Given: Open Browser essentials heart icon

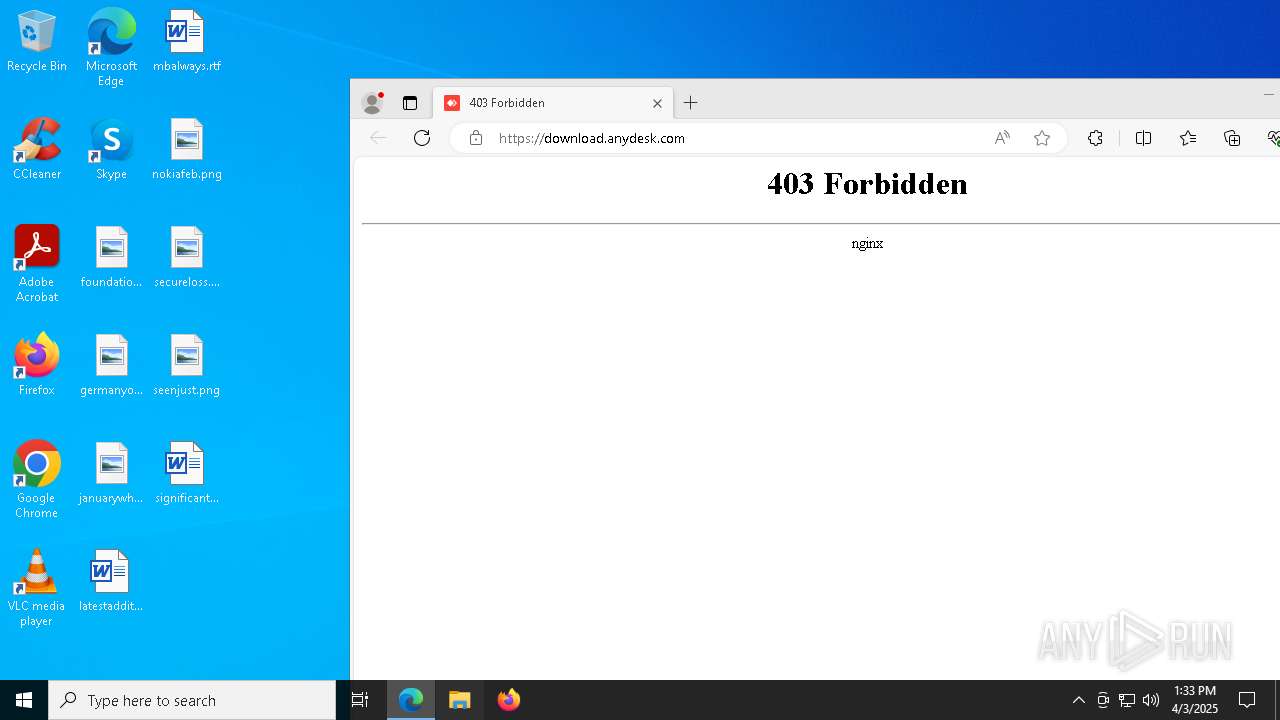Looking at the screenshot, I should pos(1273,138).
